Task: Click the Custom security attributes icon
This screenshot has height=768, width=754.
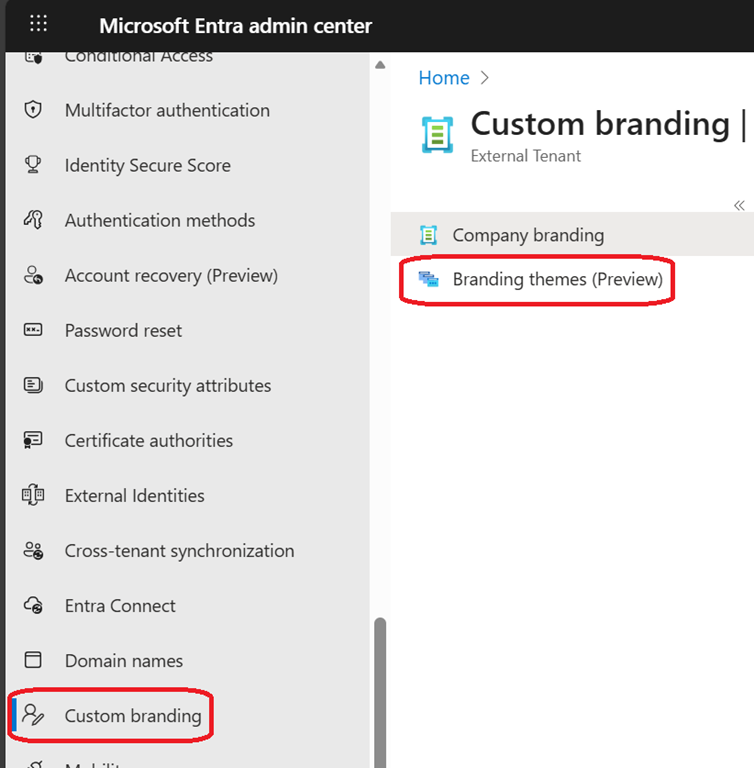Action: click(x=33, y=385)
